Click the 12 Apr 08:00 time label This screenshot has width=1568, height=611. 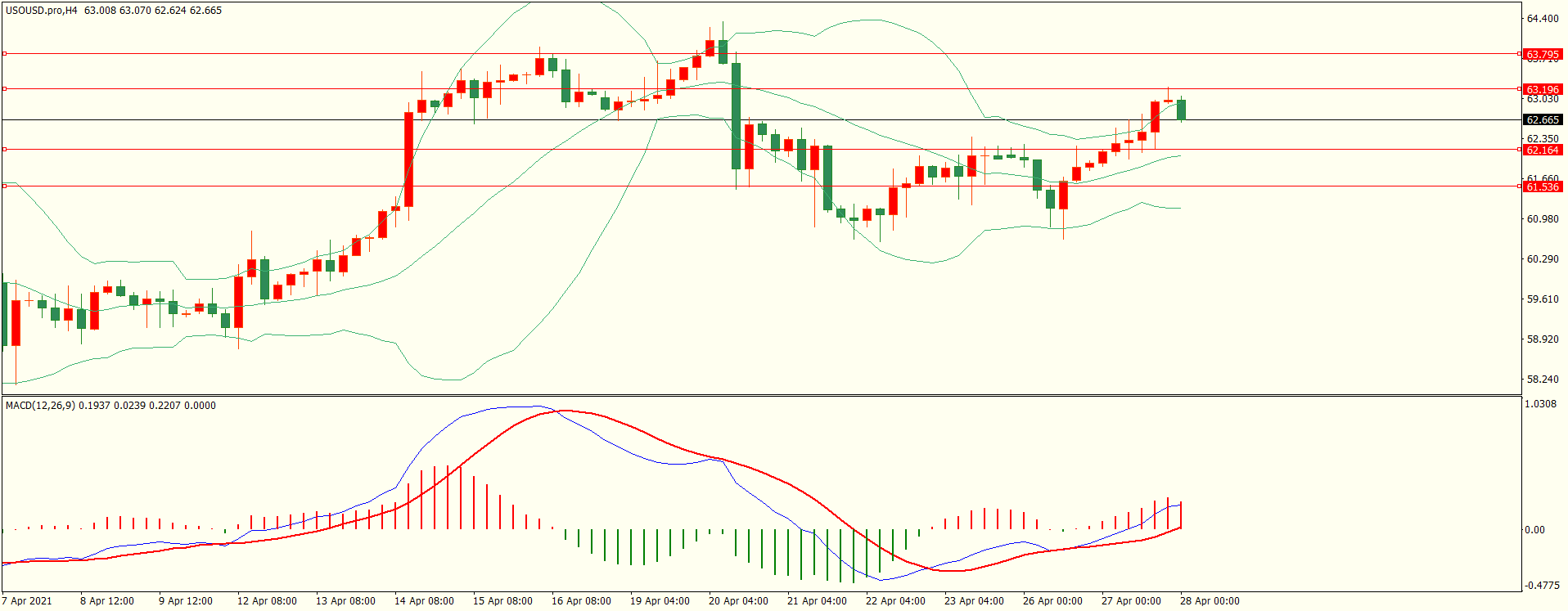(267, 601)
